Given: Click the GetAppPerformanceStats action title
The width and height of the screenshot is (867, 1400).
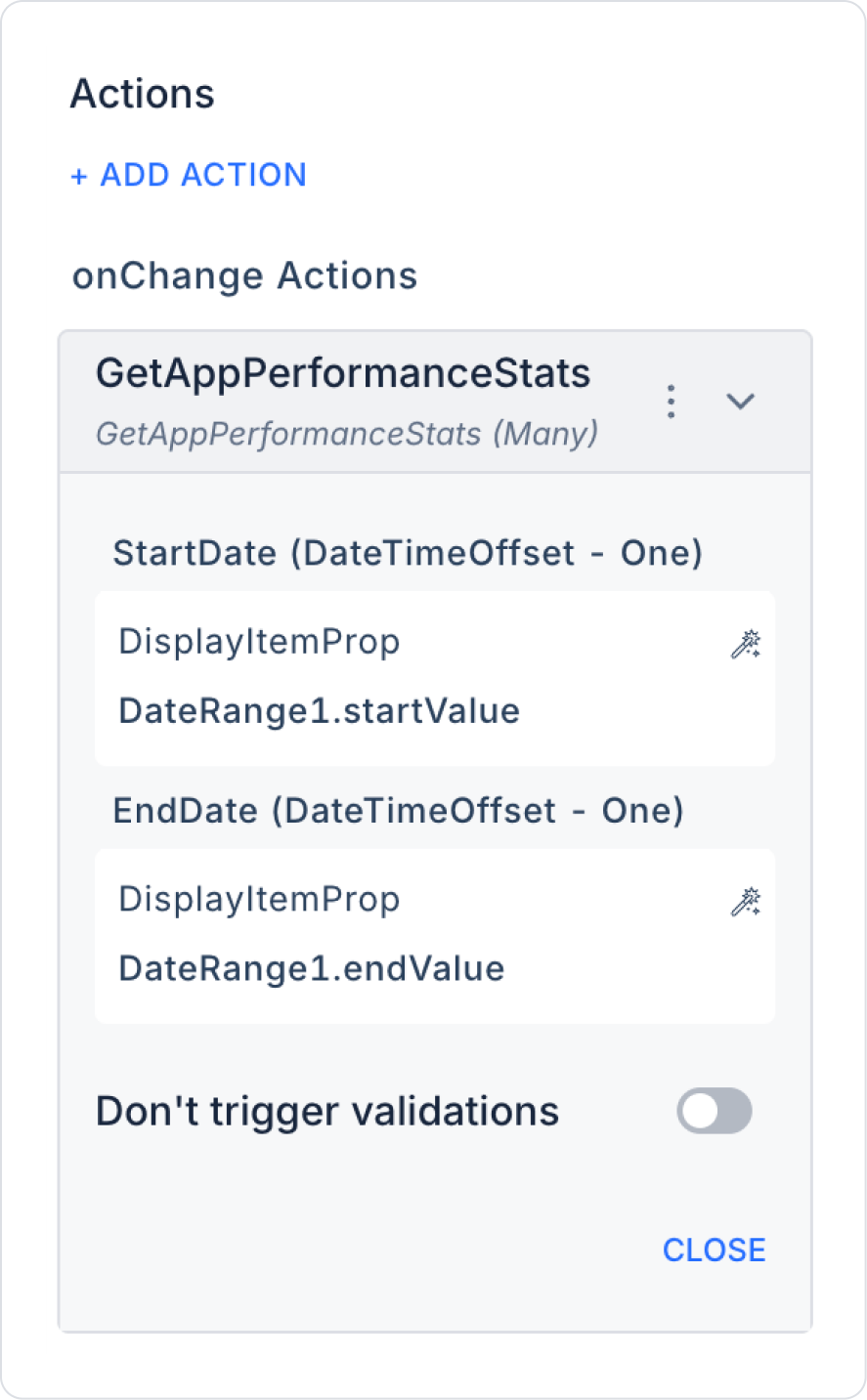Looking at the screenshot, I should [x=343, y=373].
